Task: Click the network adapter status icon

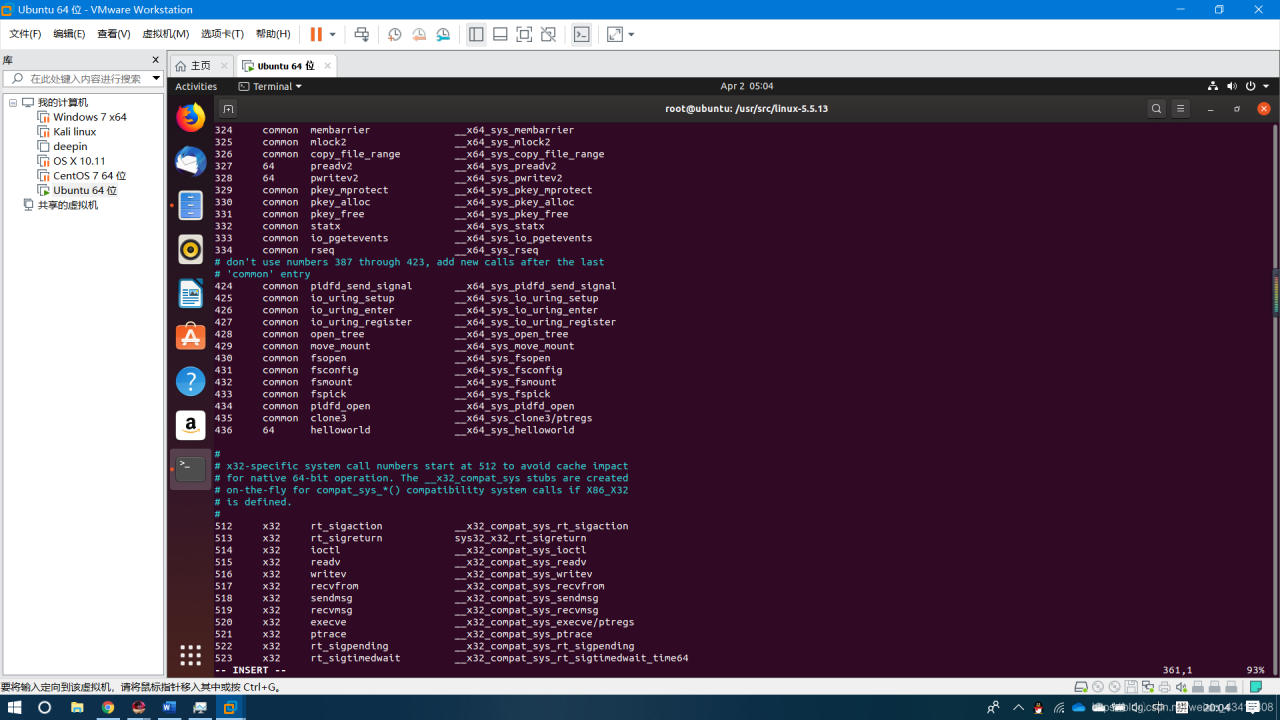Action: tap(1148, 687)
